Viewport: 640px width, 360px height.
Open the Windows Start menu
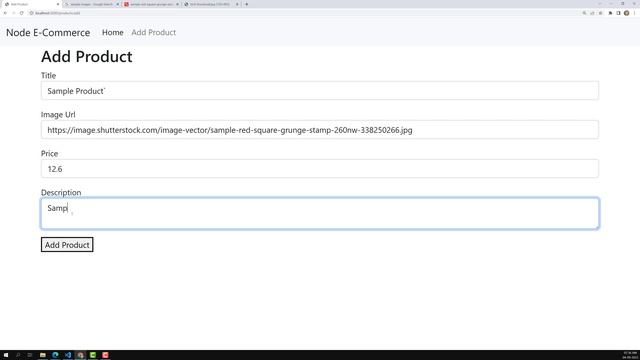(6, 355)
